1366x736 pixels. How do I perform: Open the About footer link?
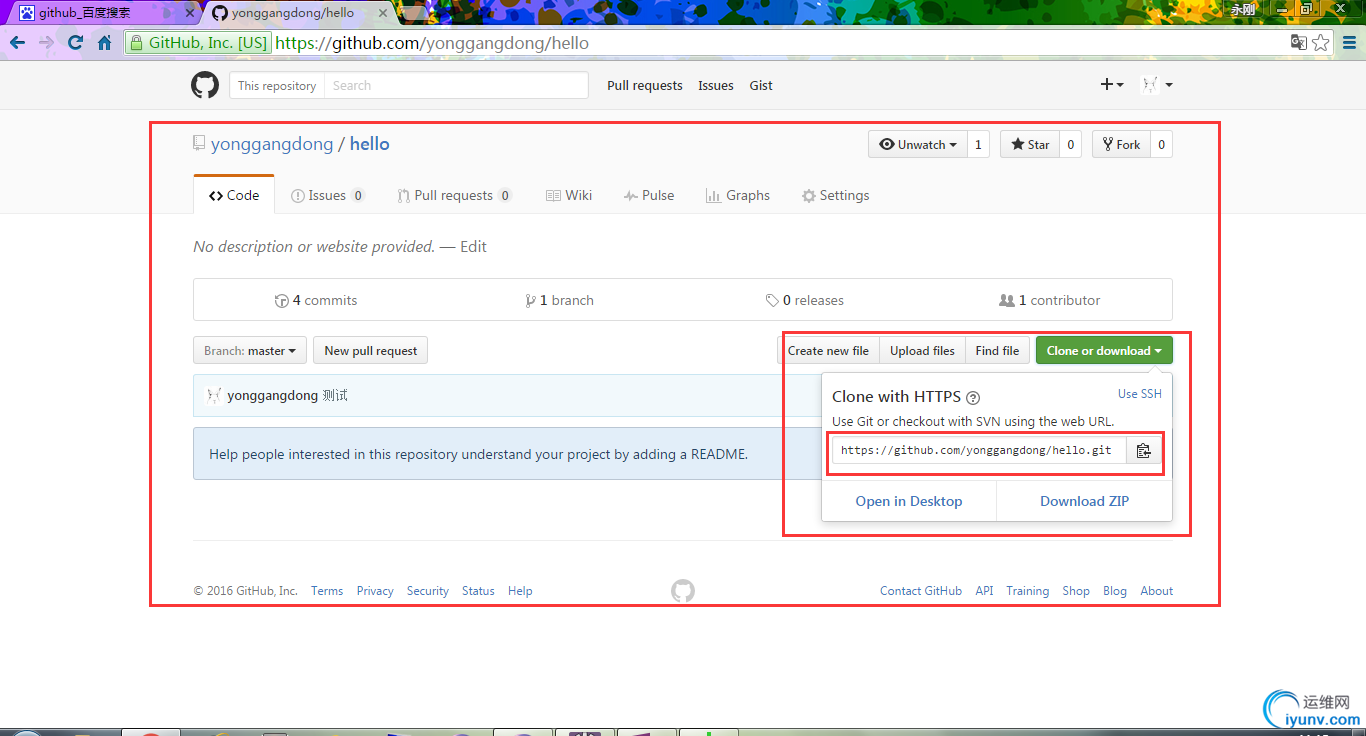(x=1157, y=591)
